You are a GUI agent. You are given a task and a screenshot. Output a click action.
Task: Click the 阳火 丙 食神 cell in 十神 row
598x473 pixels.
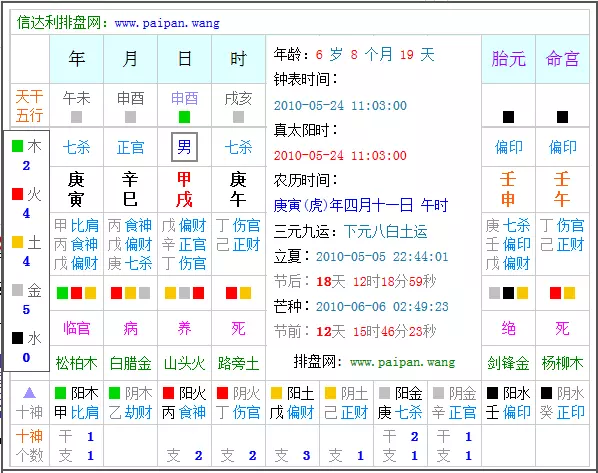coord(185,402)
